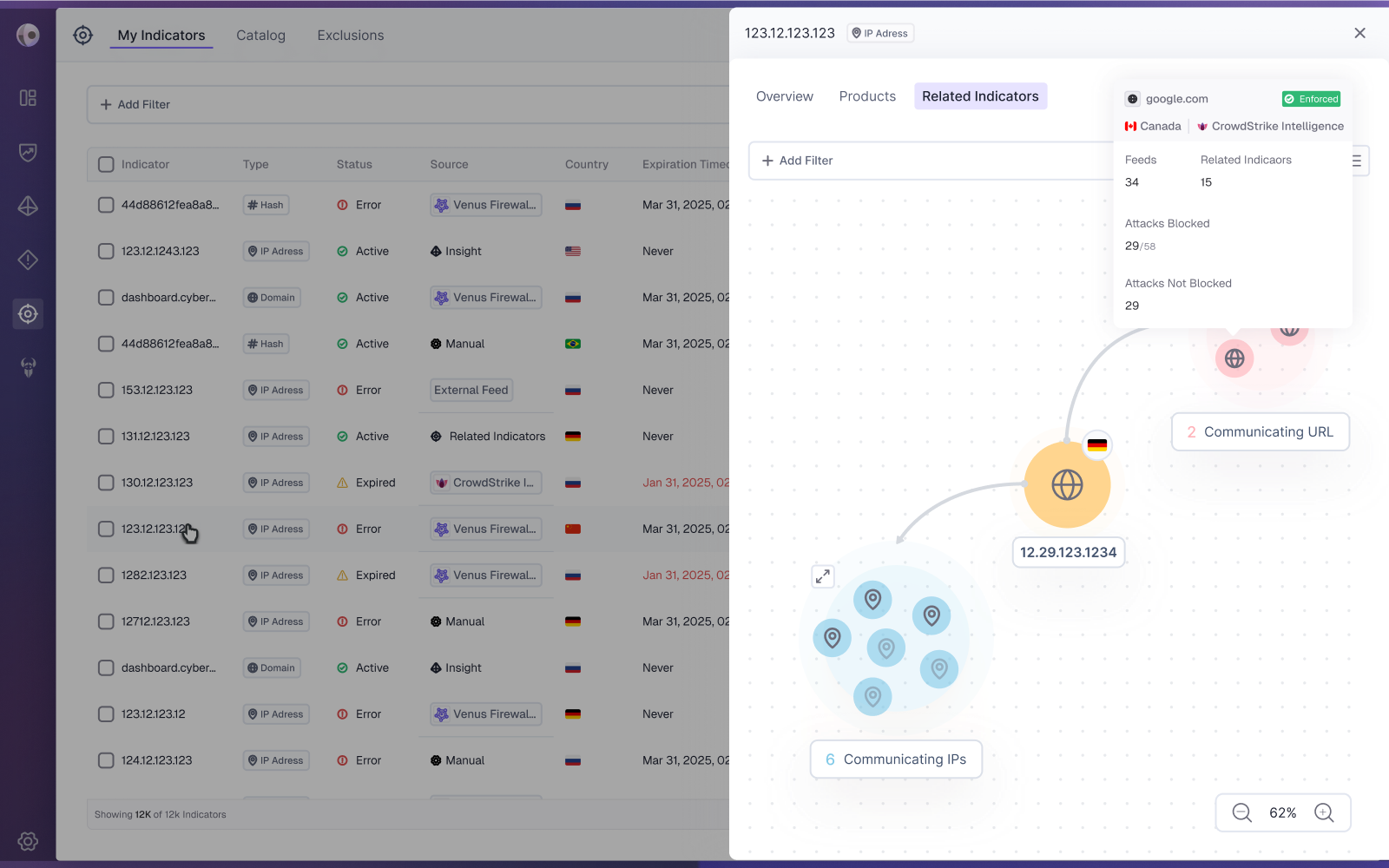Click the orange globe node 12.29.123.1234
The width and height of the screenshot is (1389, 868).
(1067, 484)
